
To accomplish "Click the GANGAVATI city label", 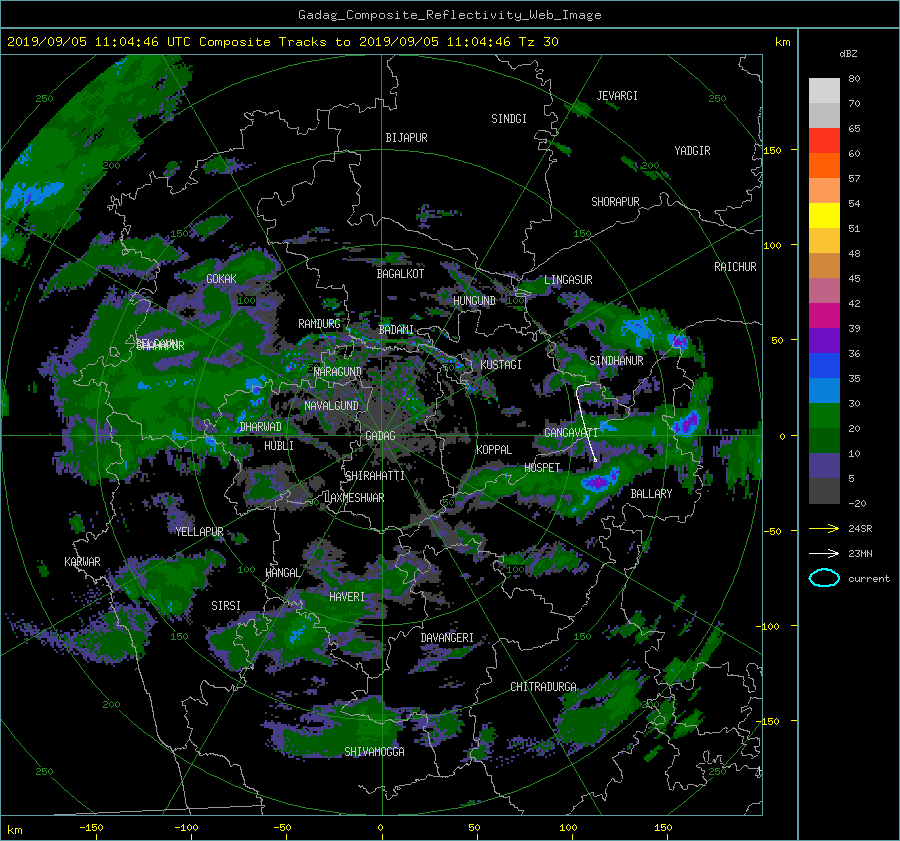I will [x=571, y=432].
